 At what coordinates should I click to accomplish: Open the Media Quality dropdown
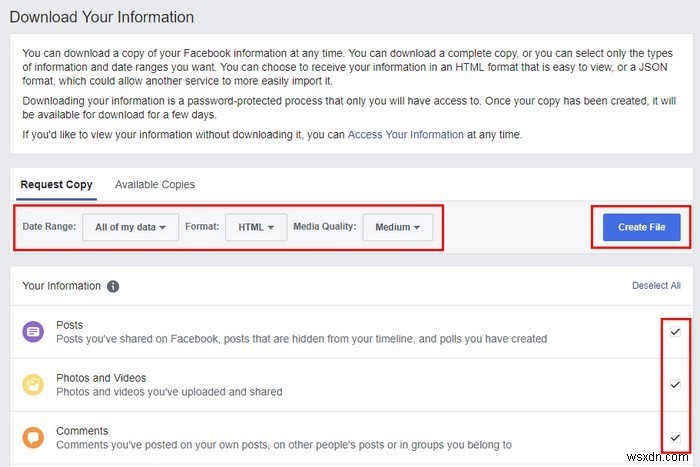click(398, 227)
